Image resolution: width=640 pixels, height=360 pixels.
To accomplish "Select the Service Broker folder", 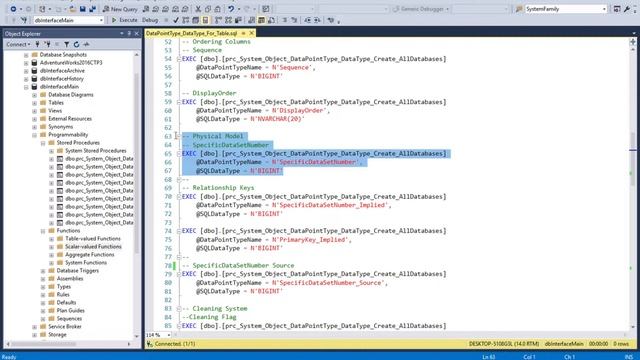I will pos(64,327).
